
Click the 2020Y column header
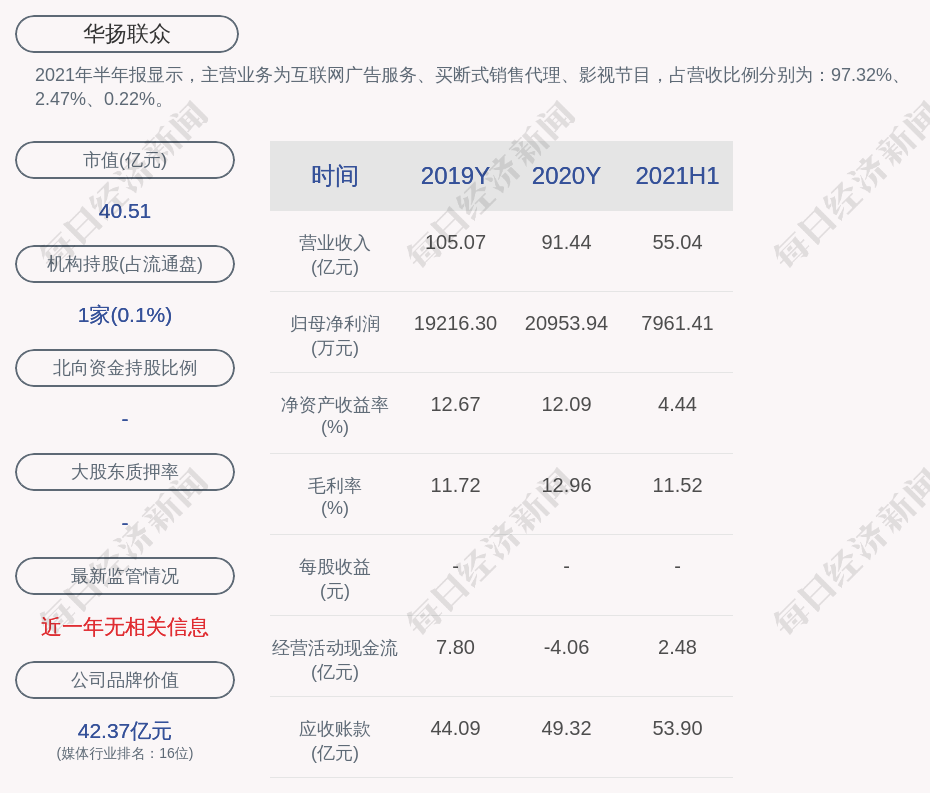[566, 176]
